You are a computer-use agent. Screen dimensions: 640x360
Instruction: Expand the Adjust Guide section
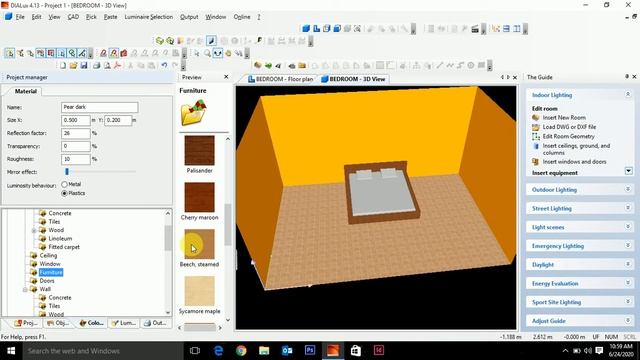click(x=628, y=321)
